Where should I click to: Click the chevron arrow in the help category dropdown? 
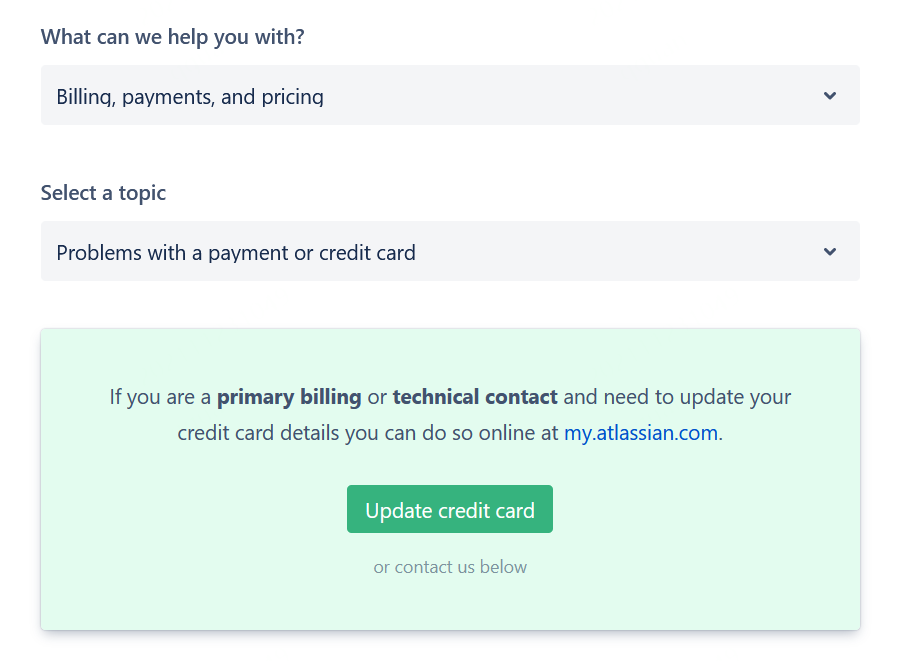click(829, 96)
